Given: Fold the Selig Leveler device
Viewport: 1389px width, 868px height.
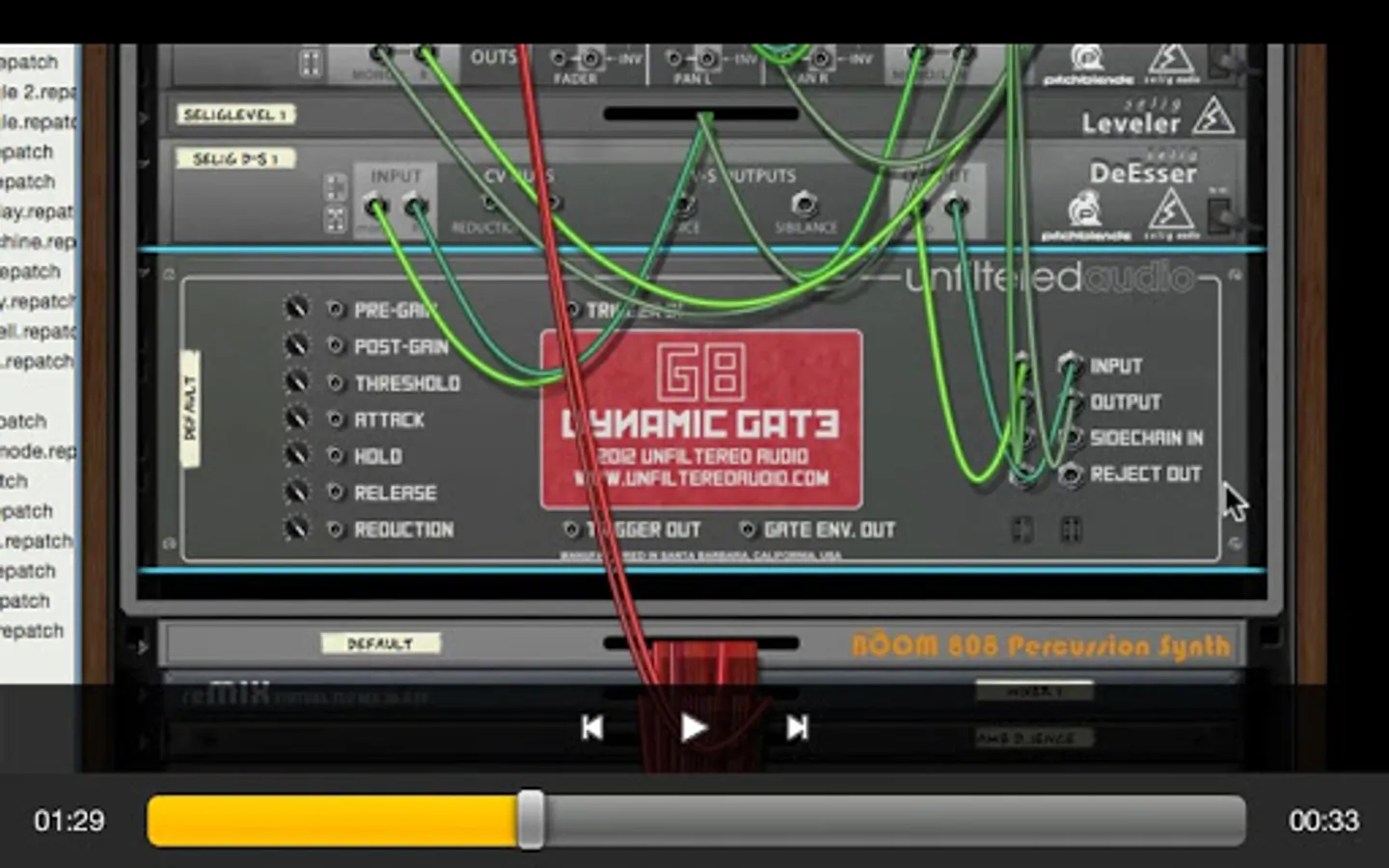Looking at the screenshot, I should (x=144, y=117).
